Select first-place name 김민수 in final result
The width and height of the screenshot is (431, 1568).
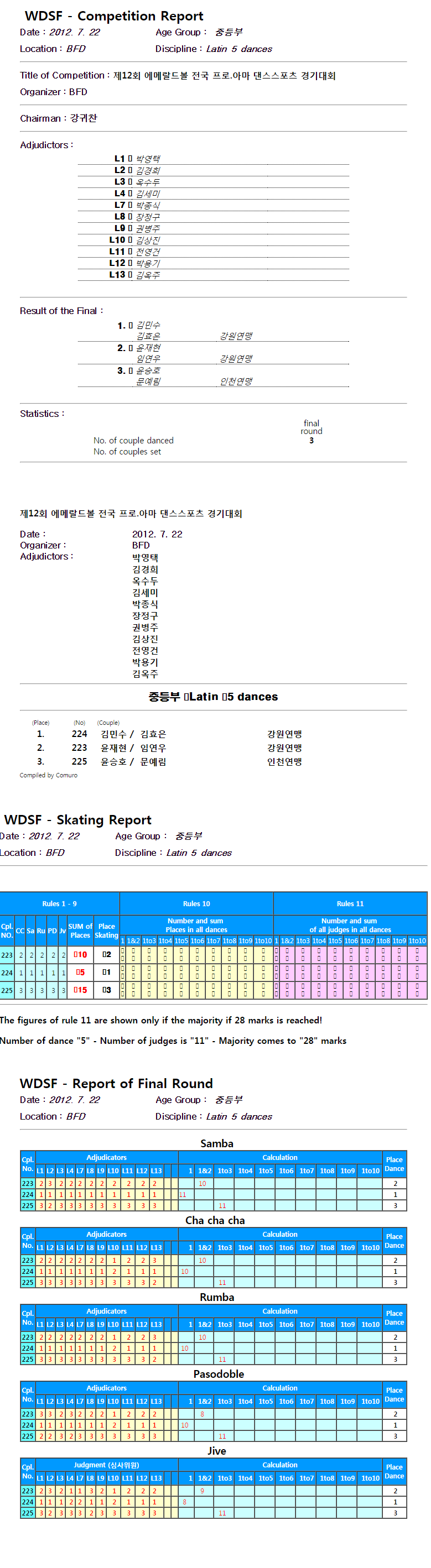coord(148,325)
